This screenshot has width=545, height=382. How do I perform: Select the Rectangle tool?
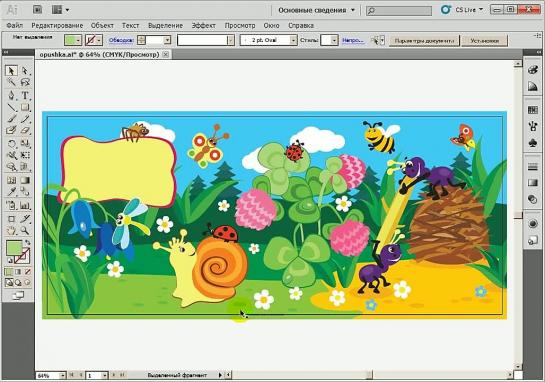25,107
